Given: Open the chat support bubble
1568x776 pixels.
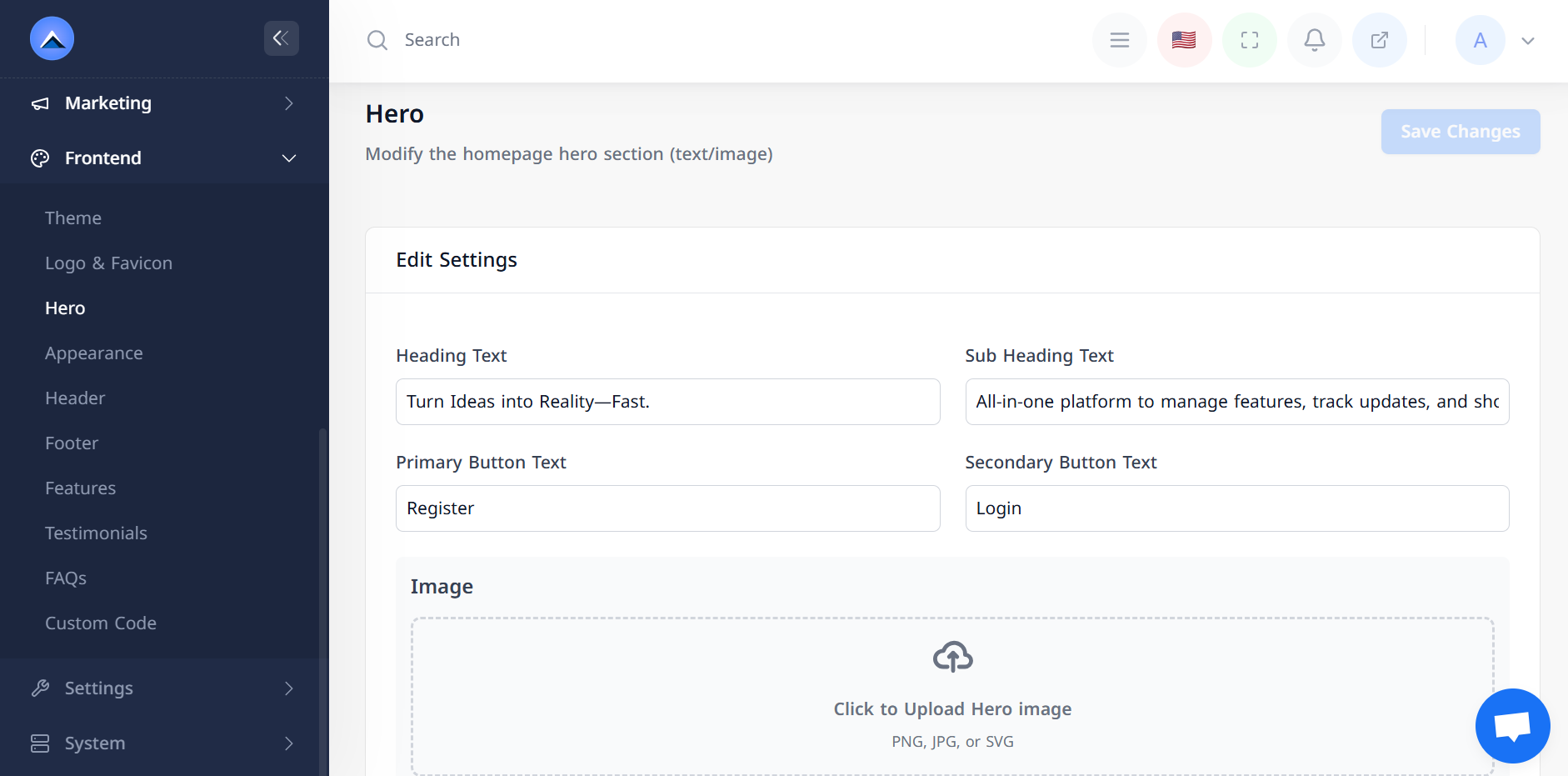Looking at the screenshot, I should [1512, 725].
